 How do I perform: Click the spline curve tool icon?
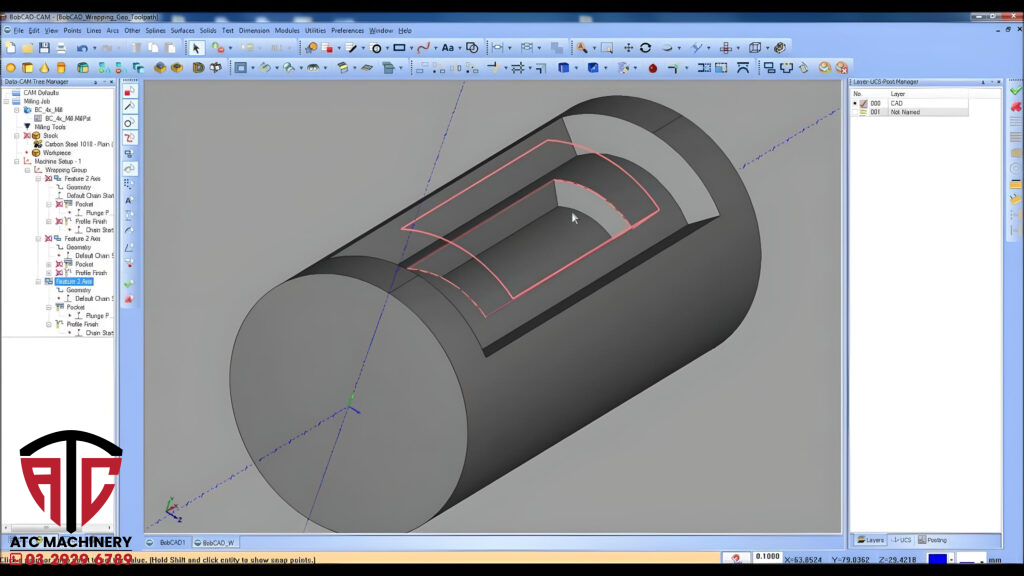point(424,48)
